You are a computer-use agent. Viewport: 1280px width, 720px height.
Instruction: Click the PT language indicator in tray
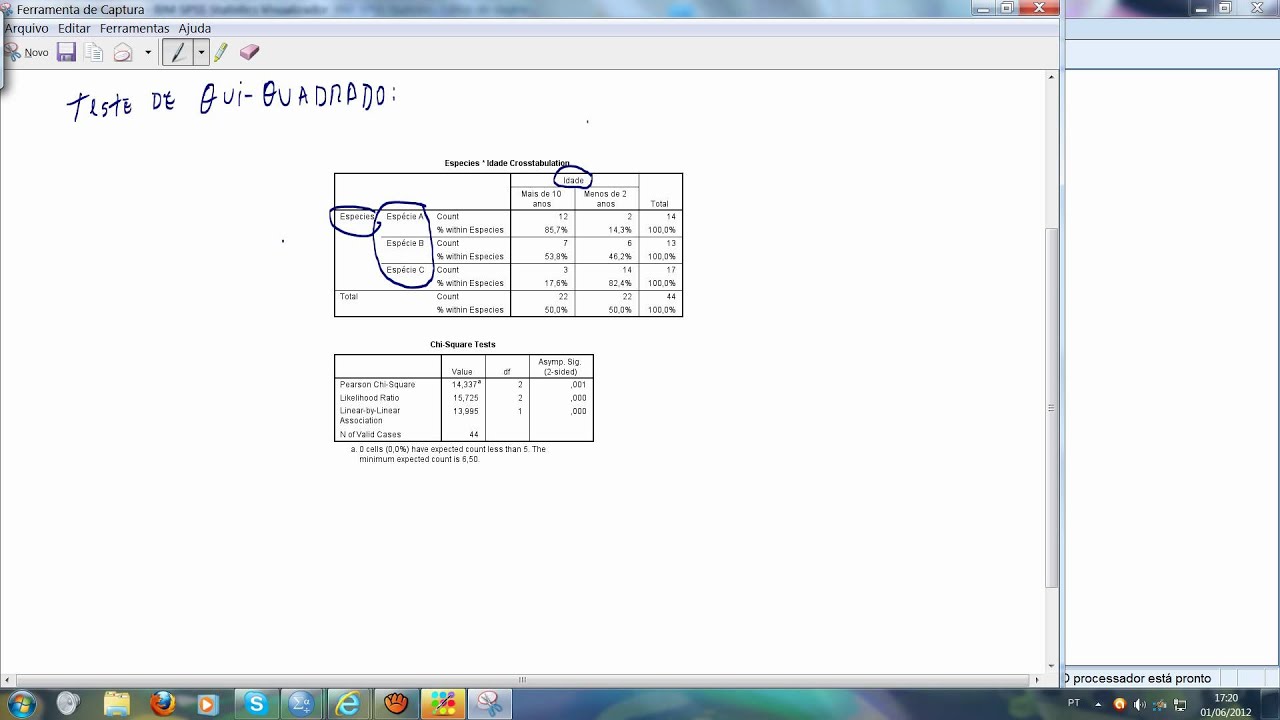click(1074, 703)
